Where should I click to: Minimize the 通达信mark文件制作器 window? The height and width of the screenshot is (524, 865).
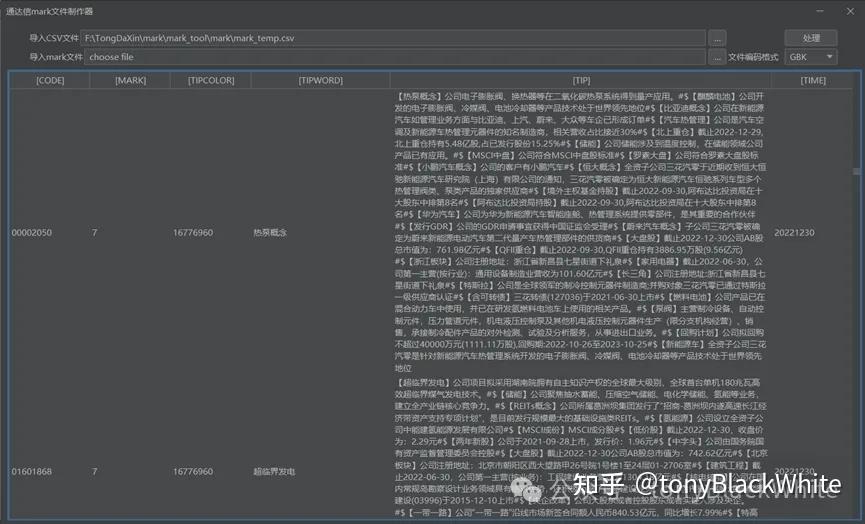[820, 11]
